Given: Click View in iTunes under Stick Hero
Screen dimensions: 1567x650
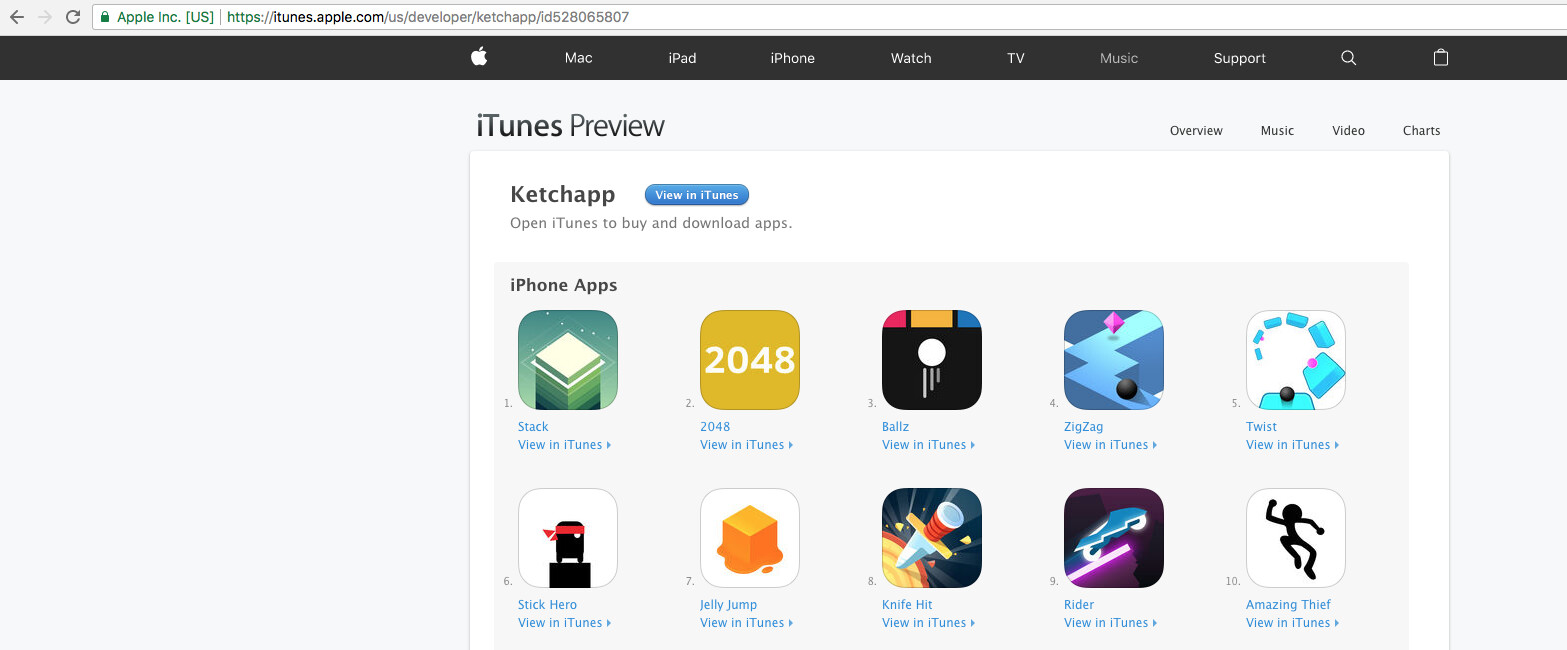Looking at the screenshot, I should 564,623.
